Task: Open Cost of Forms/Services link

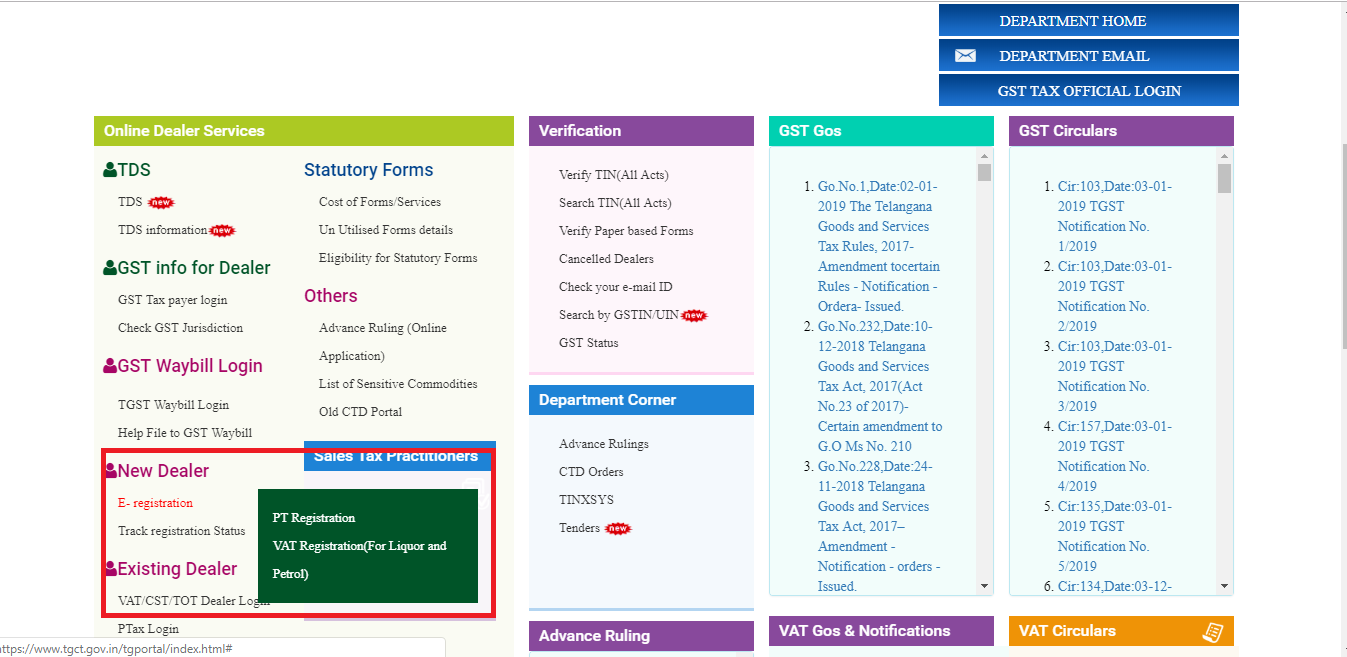Action: (x=380, y=202)
